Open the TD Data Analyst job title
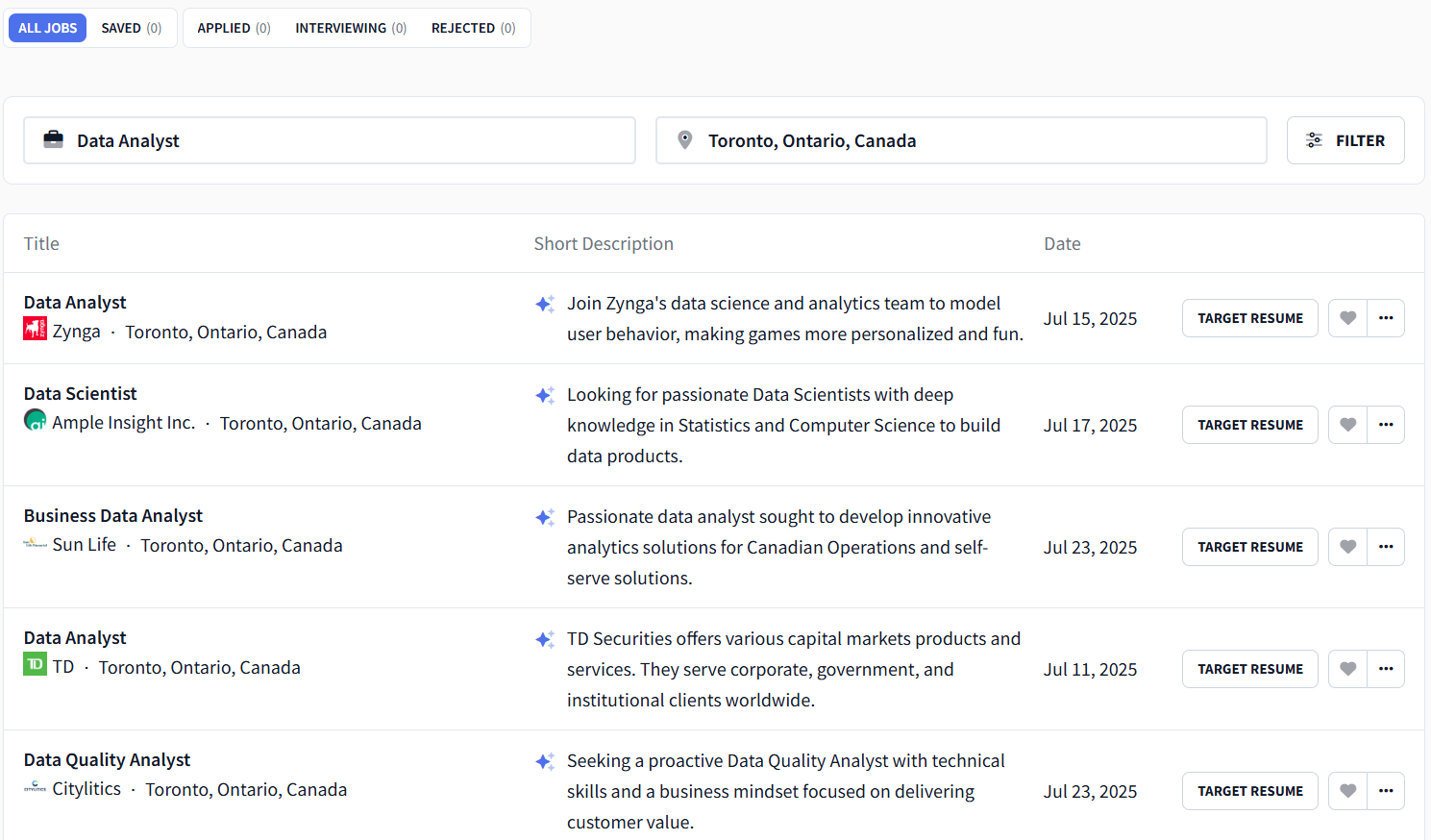Screen dimensions: 1431x840 coord(75,638)
